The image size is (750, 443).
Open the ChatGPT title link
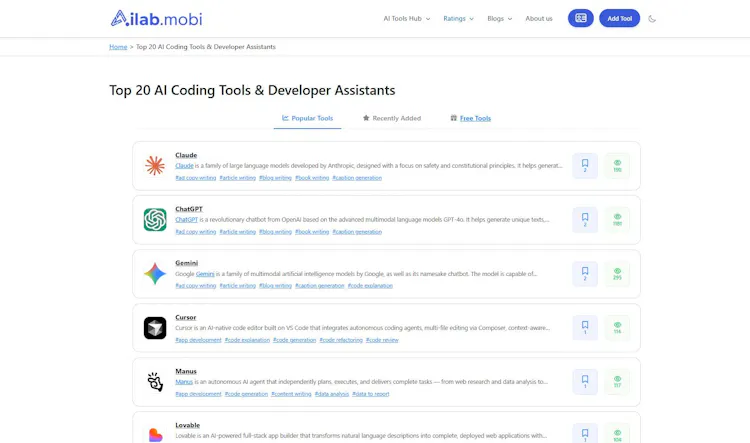point(189,209)
